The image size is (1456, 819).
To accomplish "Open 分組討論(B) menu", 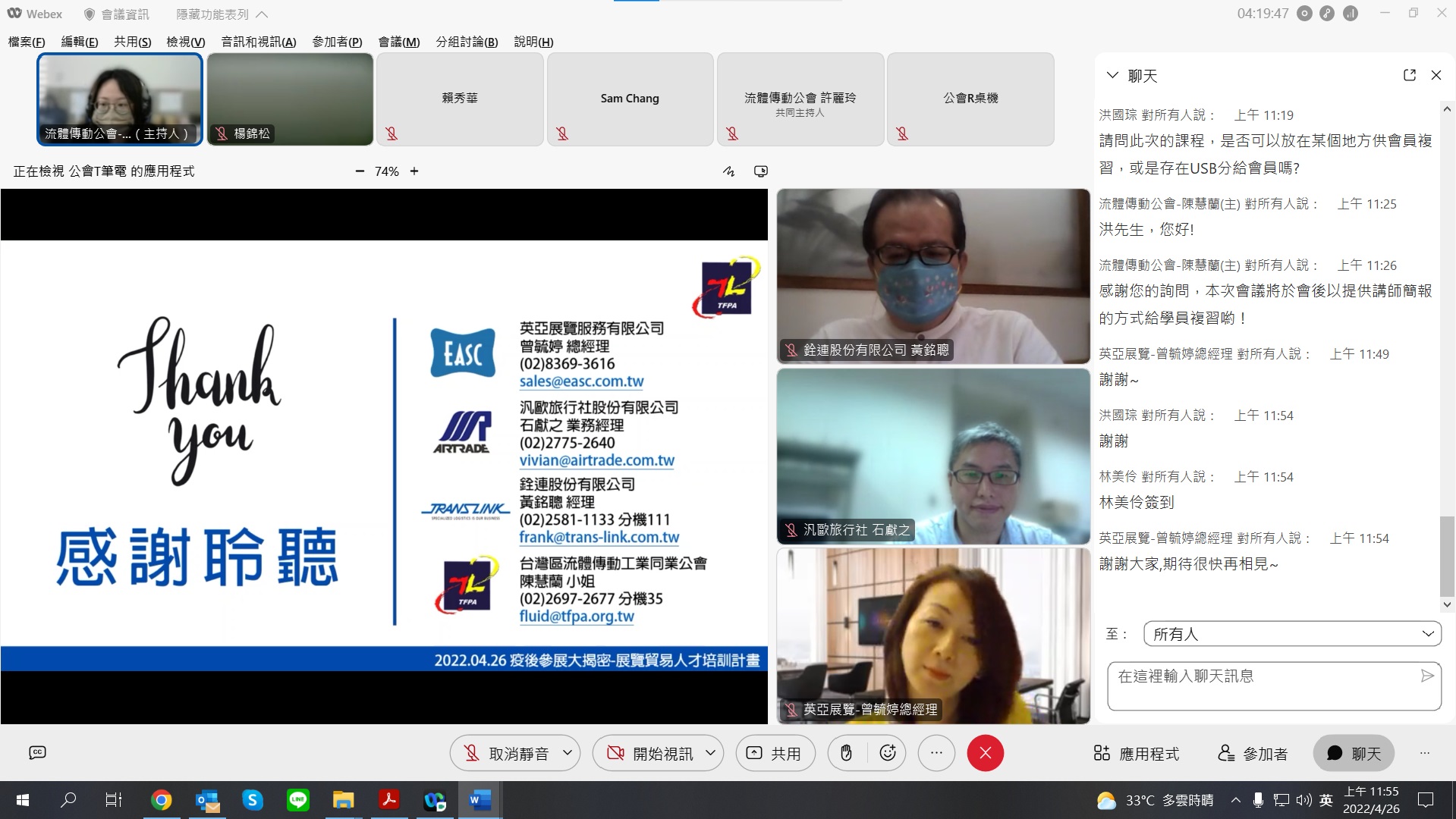I will [467, 42].
